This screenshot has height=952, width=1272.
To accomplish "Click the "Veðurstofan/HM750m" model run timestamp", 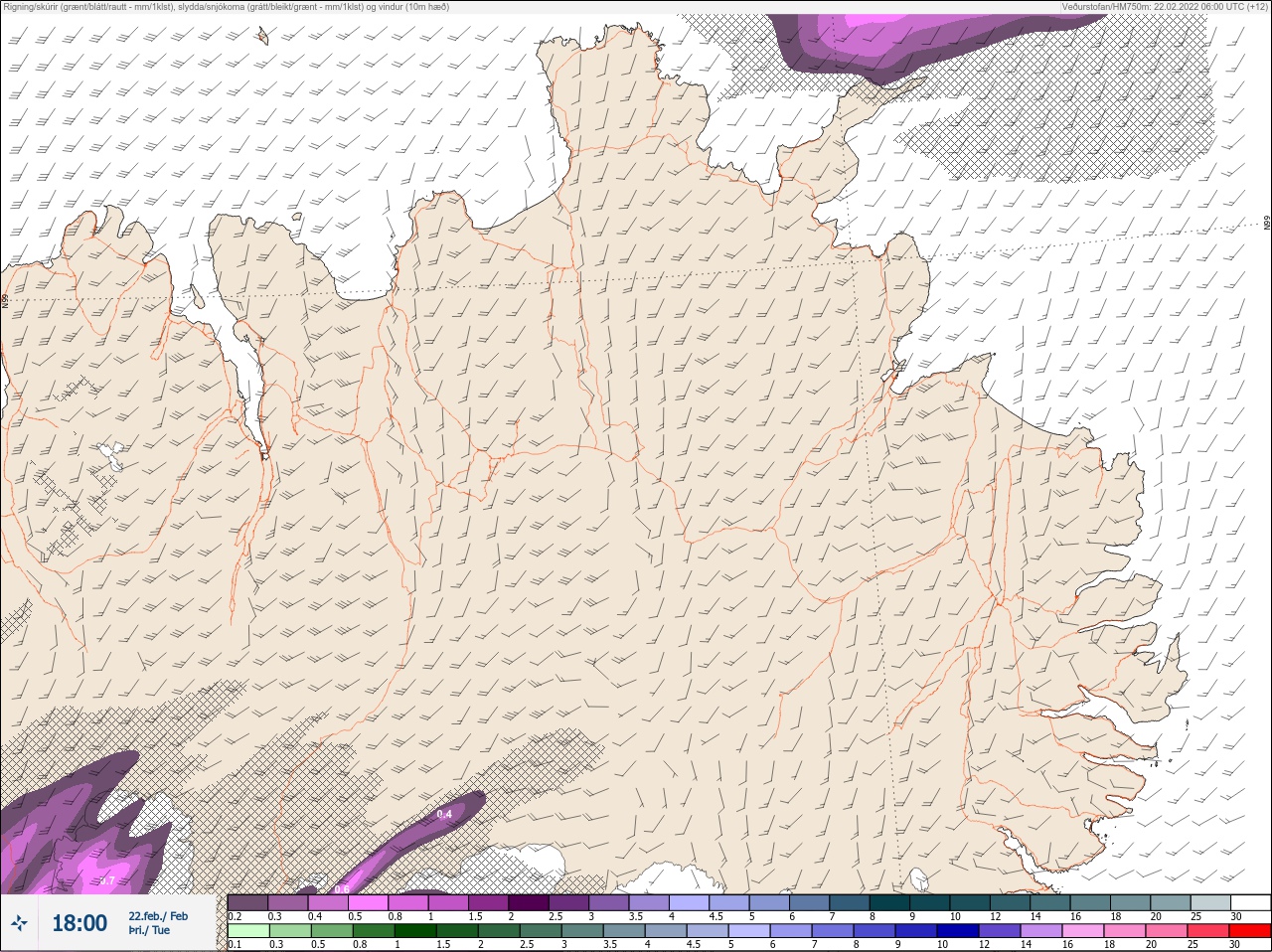I will (1166, 7).
